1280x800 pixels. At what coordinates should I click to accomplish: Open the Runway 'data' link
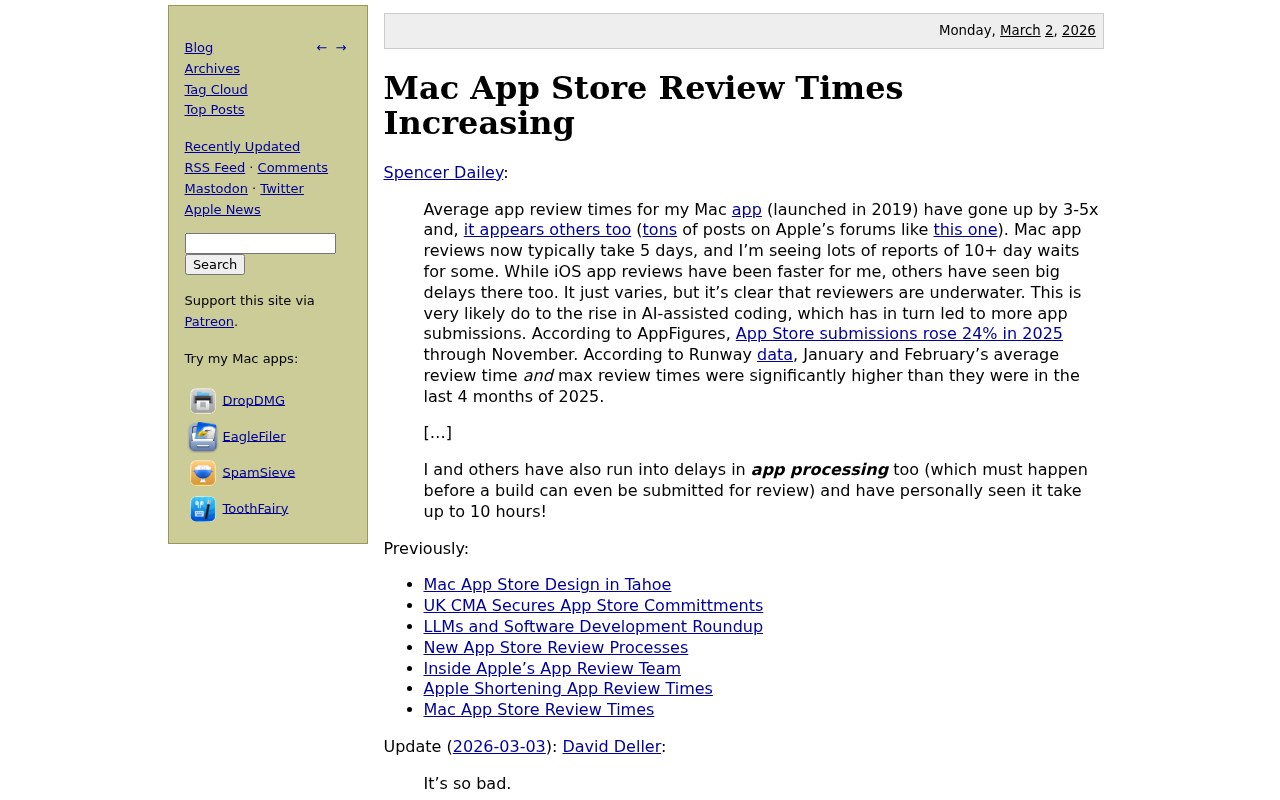(x=775, y=355)
